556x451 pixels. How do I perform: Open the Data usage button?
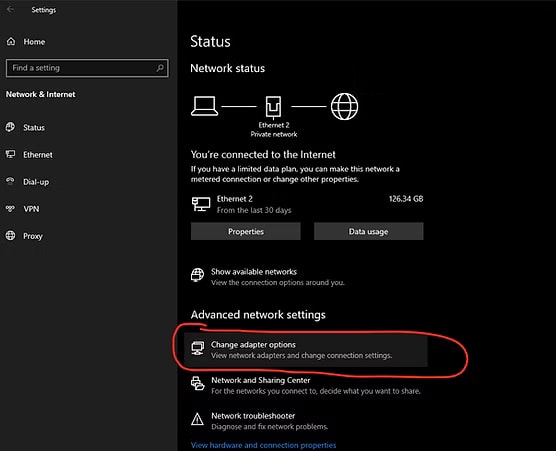[x=368, y=231]
